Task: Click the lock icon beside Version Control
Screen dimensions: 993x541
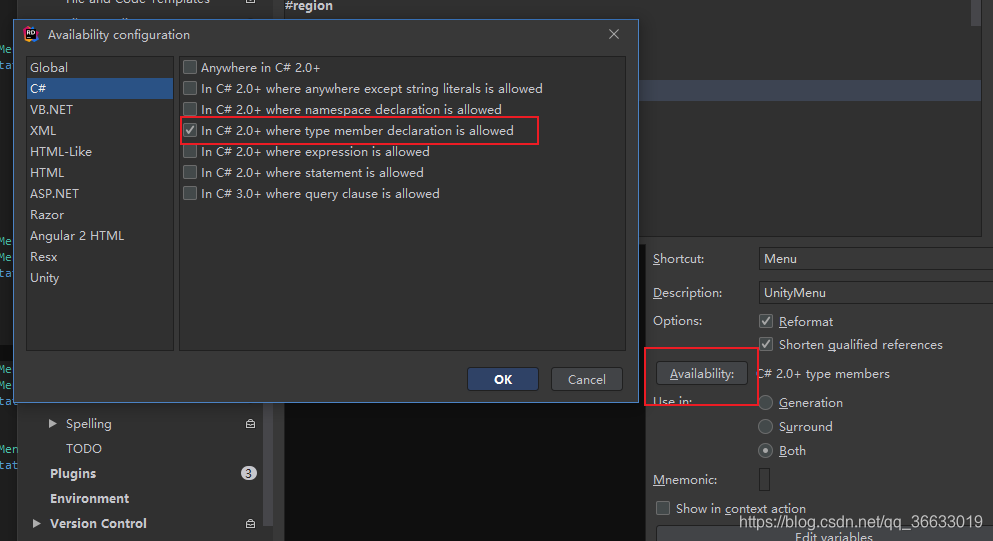Action: pos(250,524)
